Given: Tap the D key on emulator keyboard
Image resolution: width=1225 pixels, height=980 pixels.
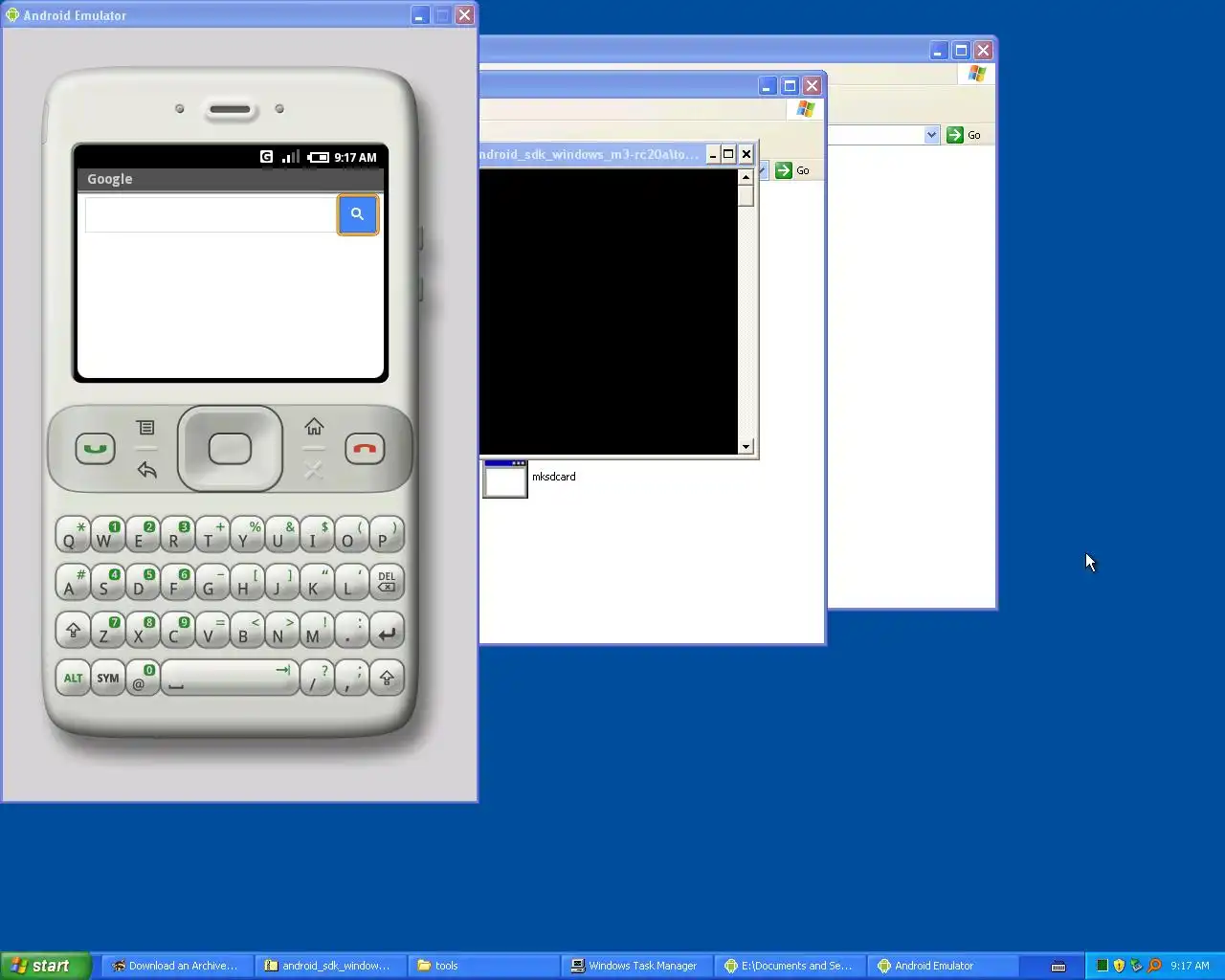Looking at the screenshot, I should tap(142, 582).
